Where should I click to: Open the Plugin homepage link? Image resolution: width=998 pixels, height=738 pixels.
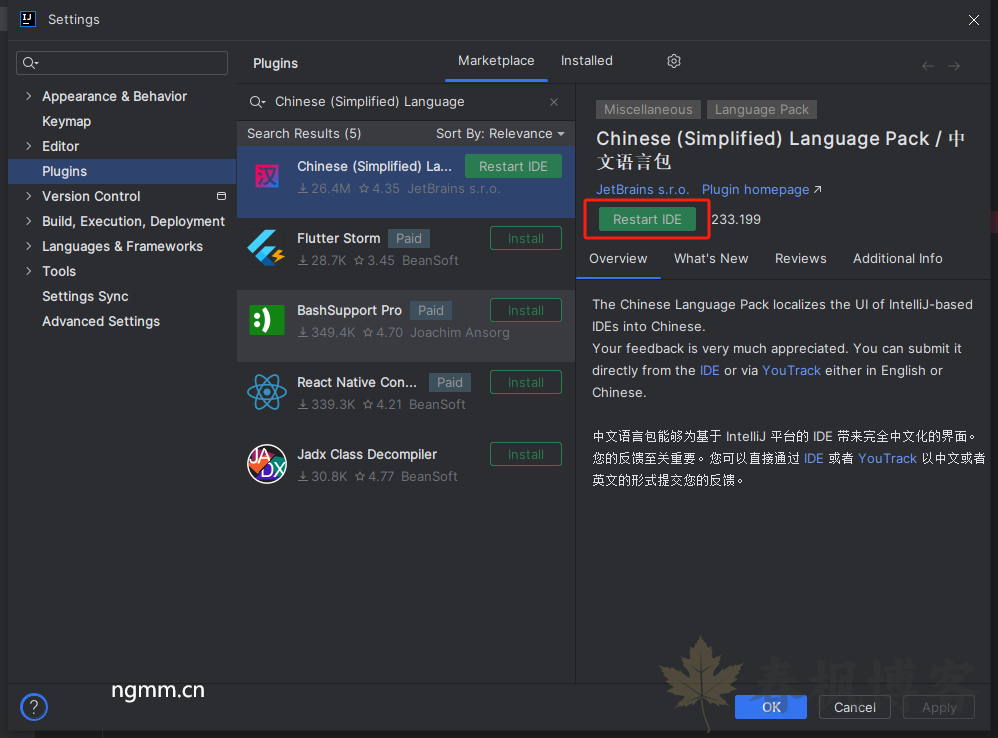tap(761, 190)
